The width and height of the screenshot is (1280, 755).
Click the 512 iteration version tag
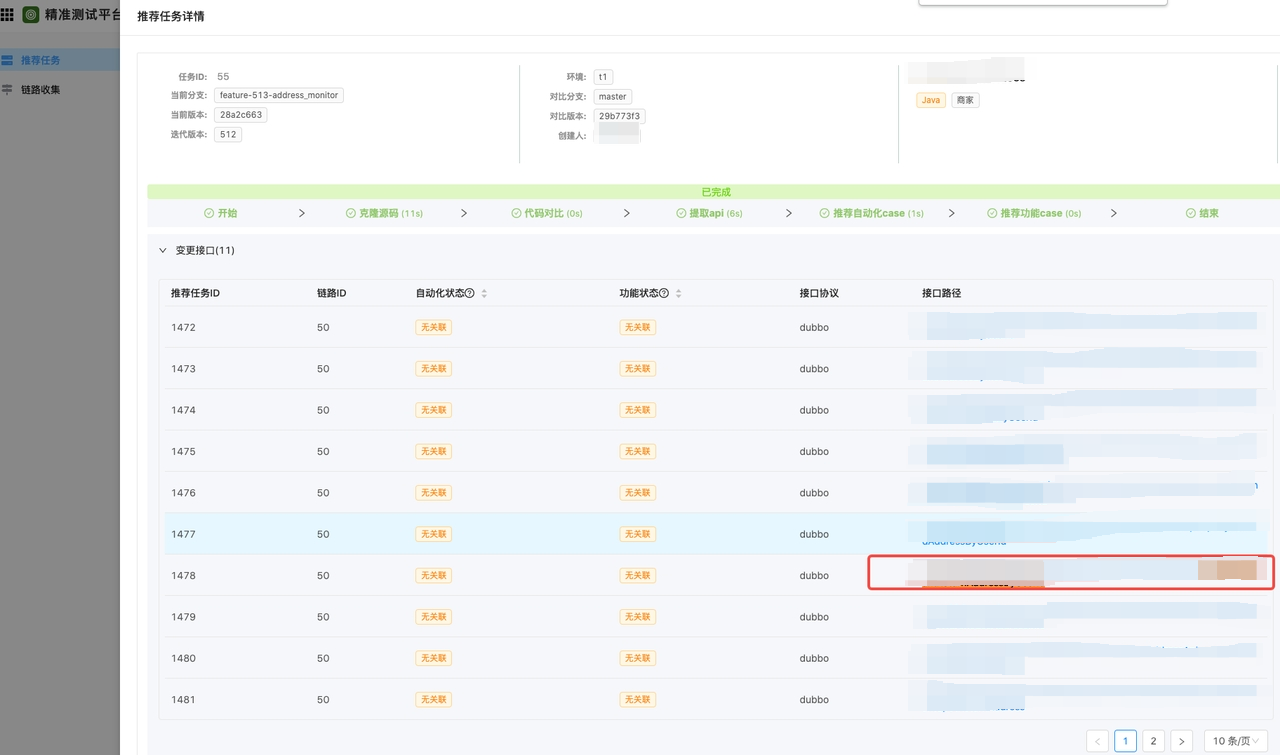click(x=228, y=134)
